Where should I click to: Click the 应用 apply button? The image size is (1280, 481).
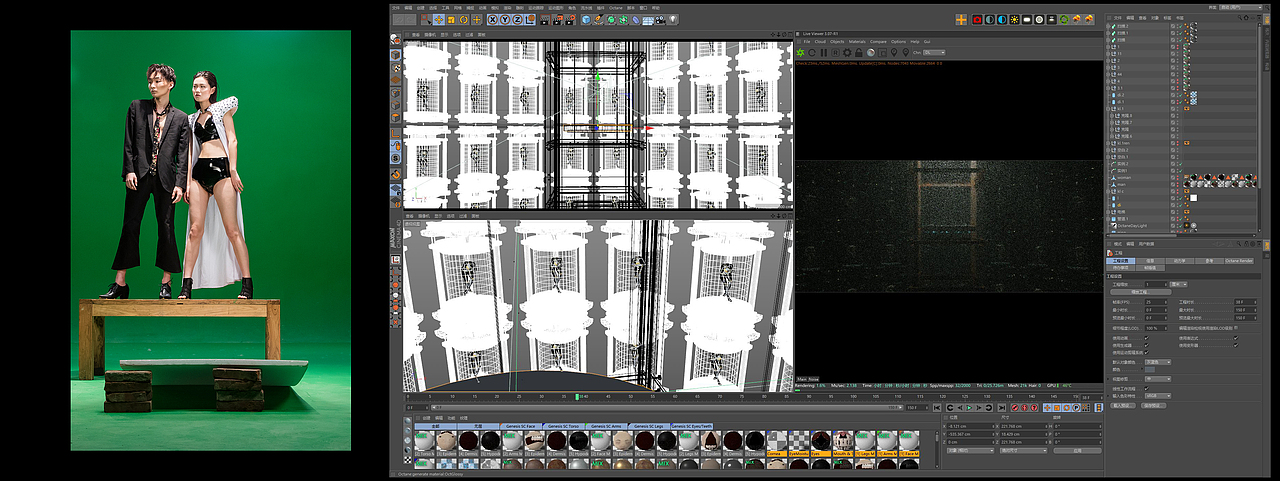1077,450
